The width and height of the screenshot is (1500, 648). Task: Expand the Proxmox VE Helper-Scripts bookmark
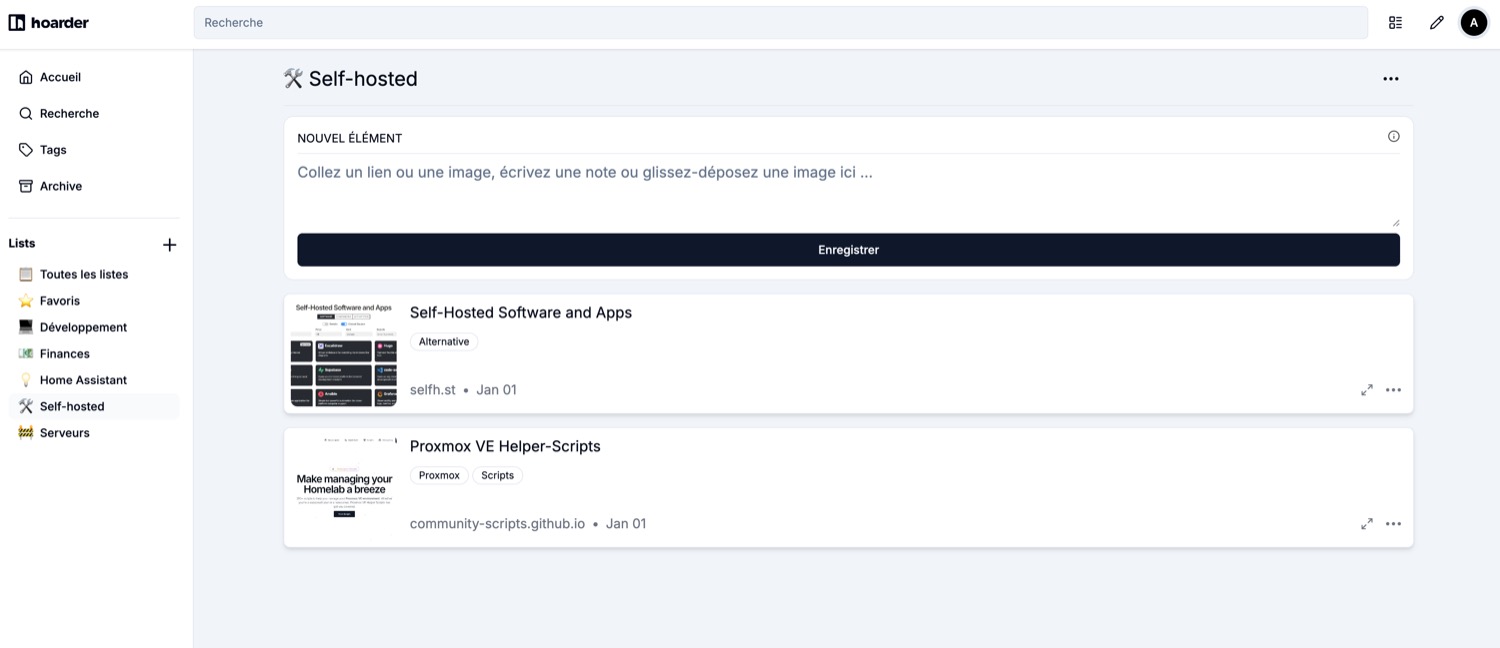1366,524
